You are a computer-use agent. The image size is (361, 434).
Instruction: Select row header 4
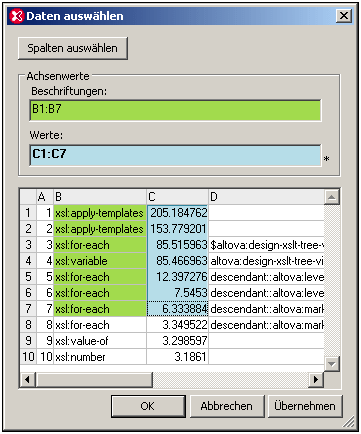click(28, 261)
